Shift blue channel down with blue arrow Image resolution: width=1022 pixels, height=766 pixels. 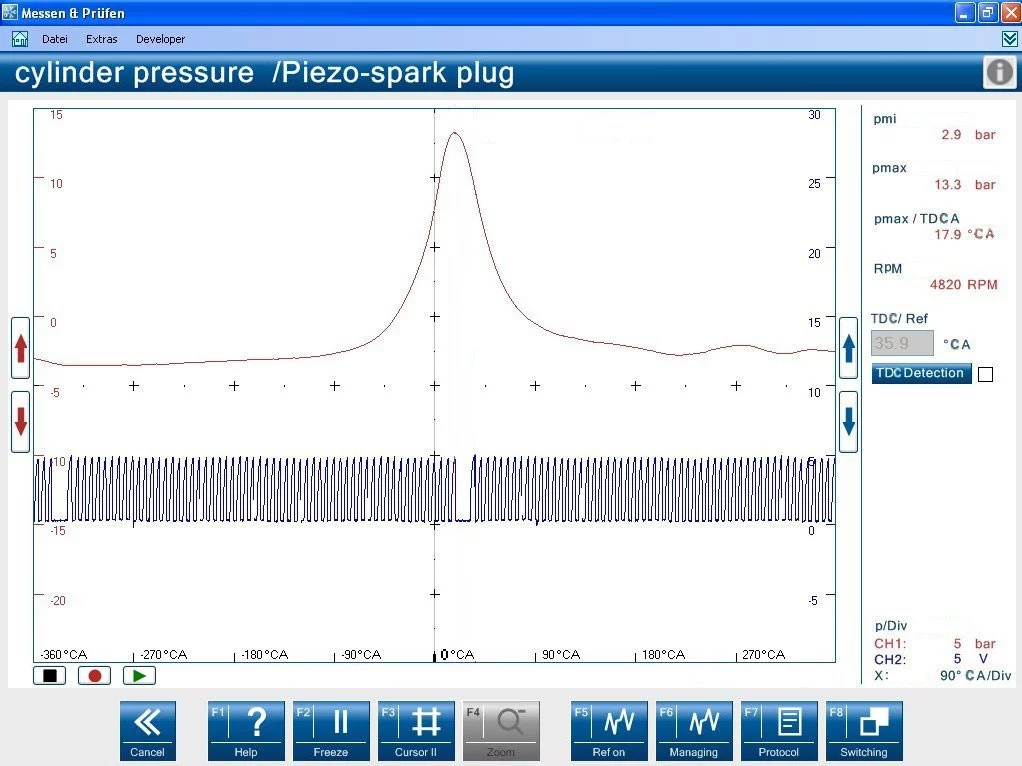pyautogui.click(x=848, y=422)
